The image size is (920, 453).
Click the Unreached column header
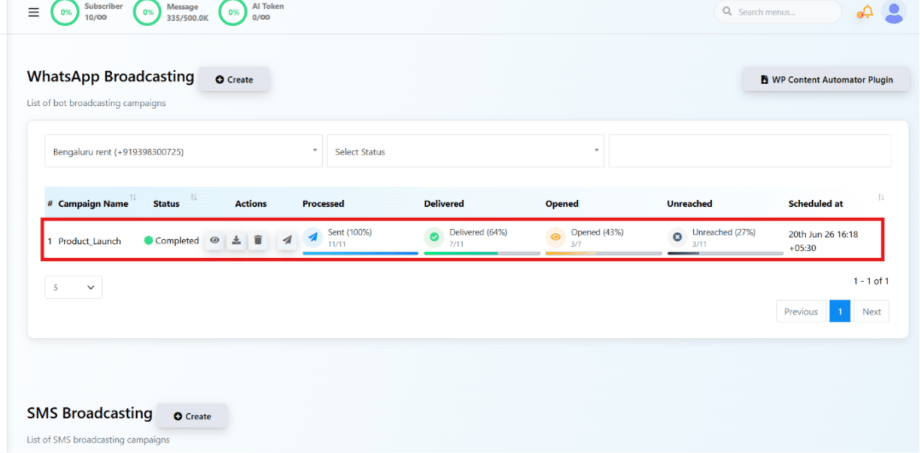(x=689, y=204)
